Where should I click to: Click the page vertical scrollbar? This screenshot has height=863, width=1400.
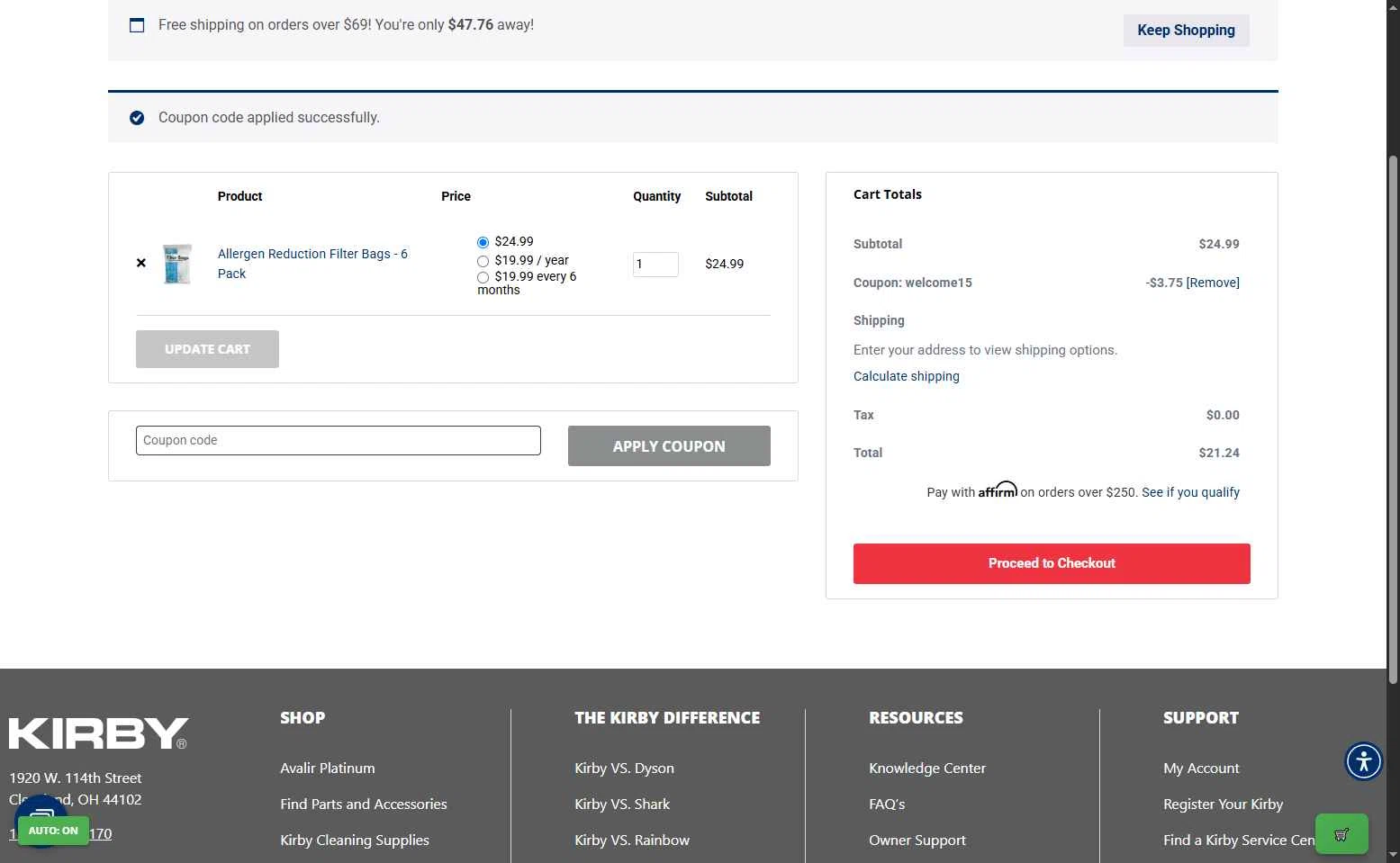pyautogui.click(x=1393, y=420)
